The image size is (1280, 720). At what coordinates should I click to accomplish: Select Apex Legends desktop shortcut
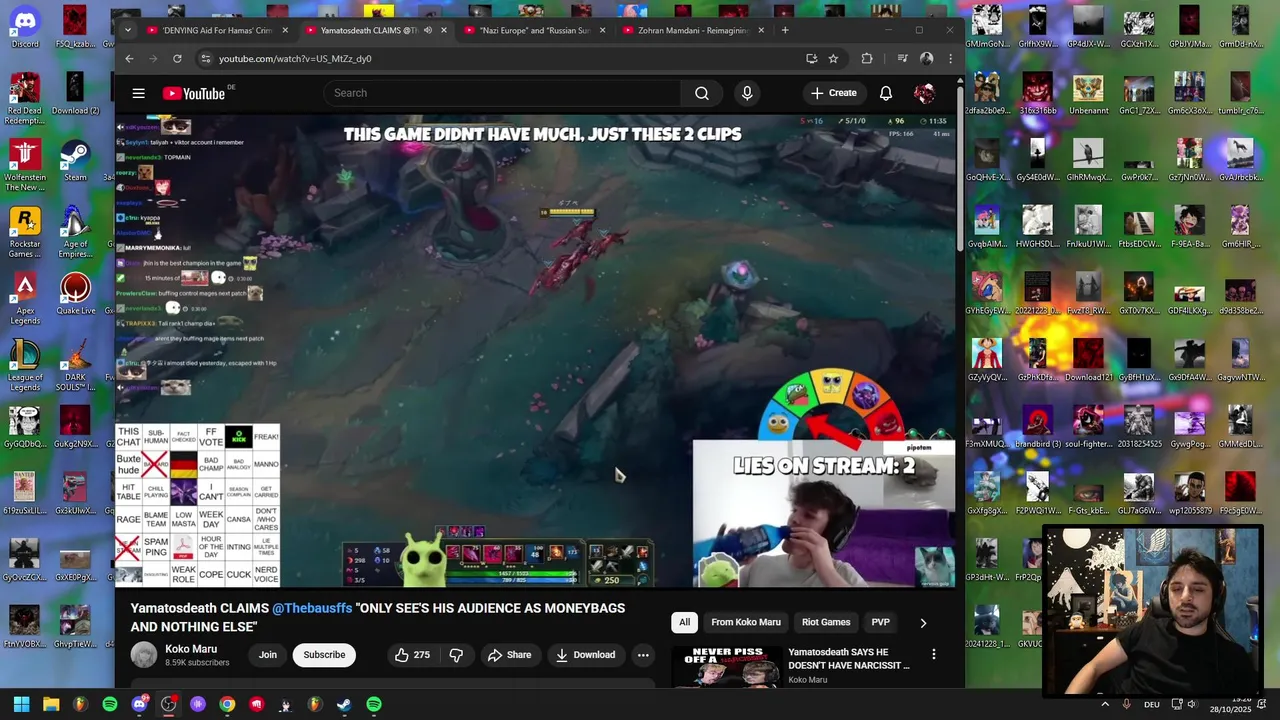25,300
